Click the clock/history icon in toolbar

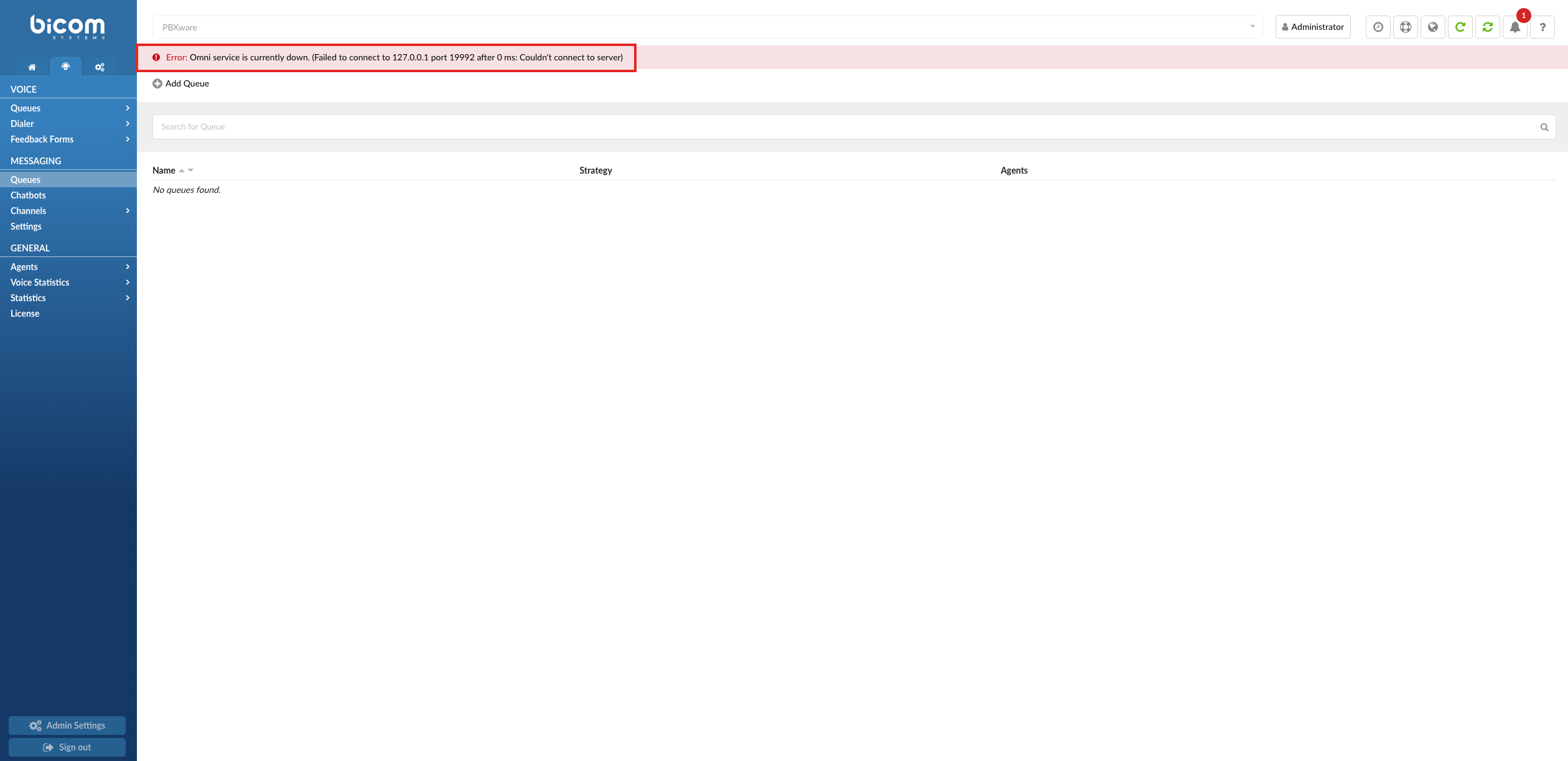point(1378,27)
